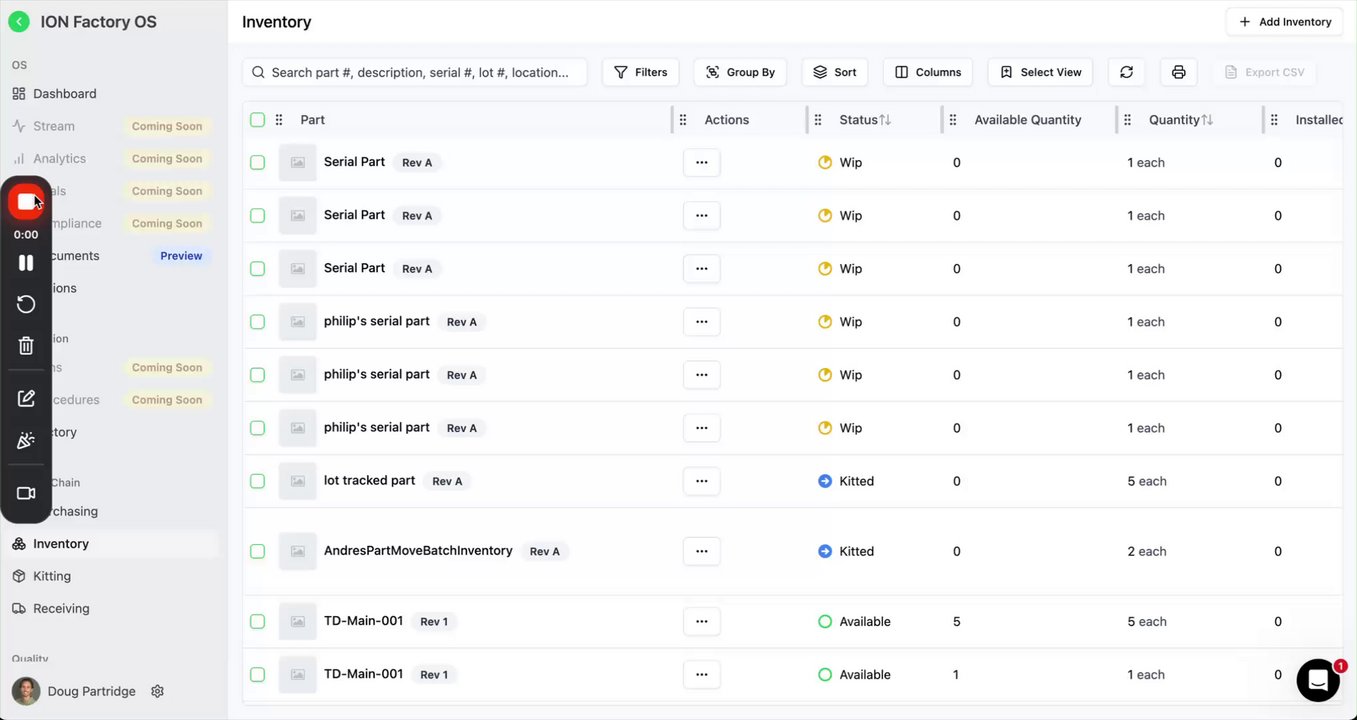Select the AndresPartMoveBatchInventory row checkbox
Image resolution: width=1357 pixels, height=720 pixels.
pos(257,551)
